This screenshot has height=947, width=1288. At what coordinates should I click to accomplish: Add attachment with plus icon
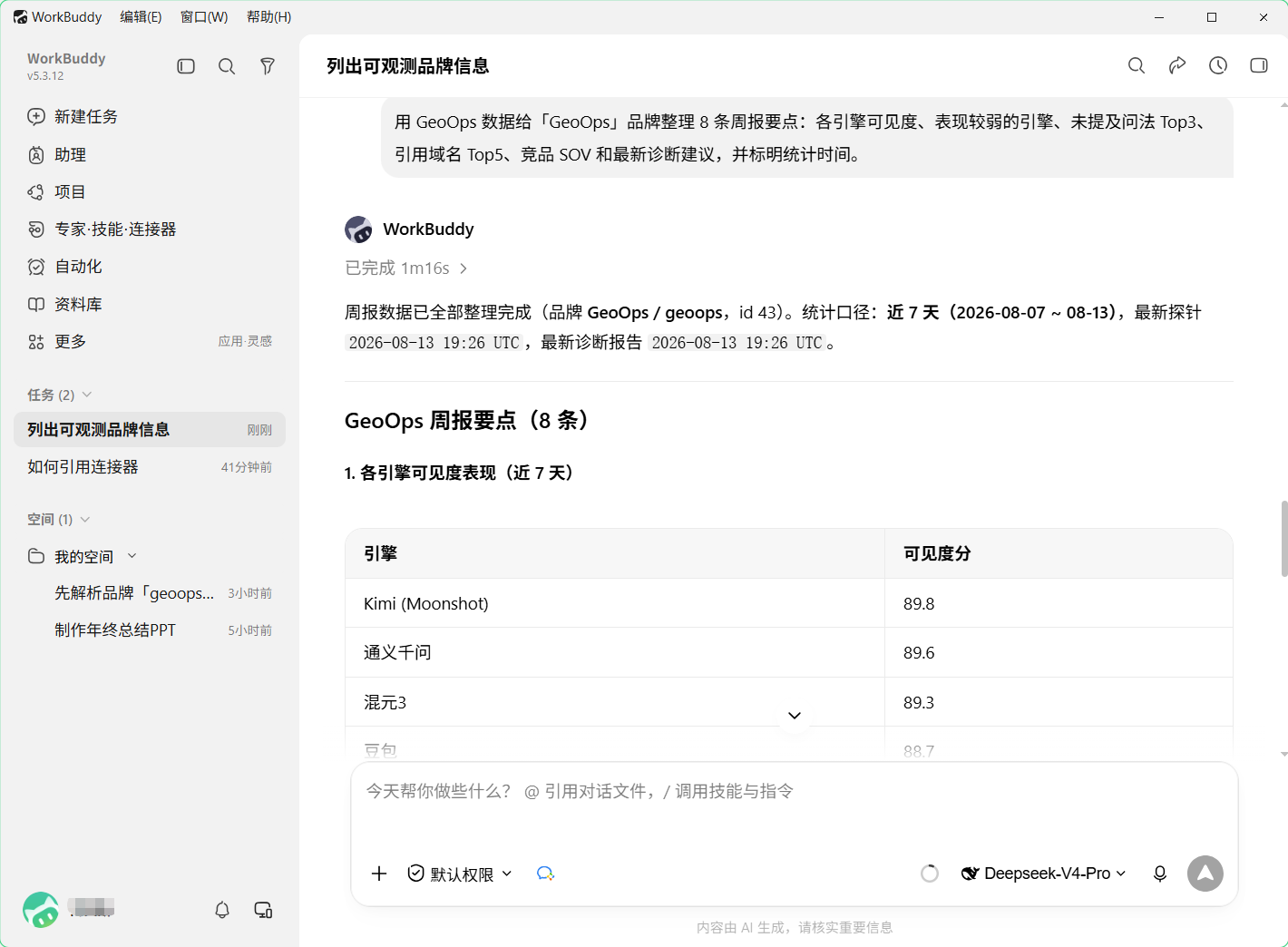click(x=379, y=874)
